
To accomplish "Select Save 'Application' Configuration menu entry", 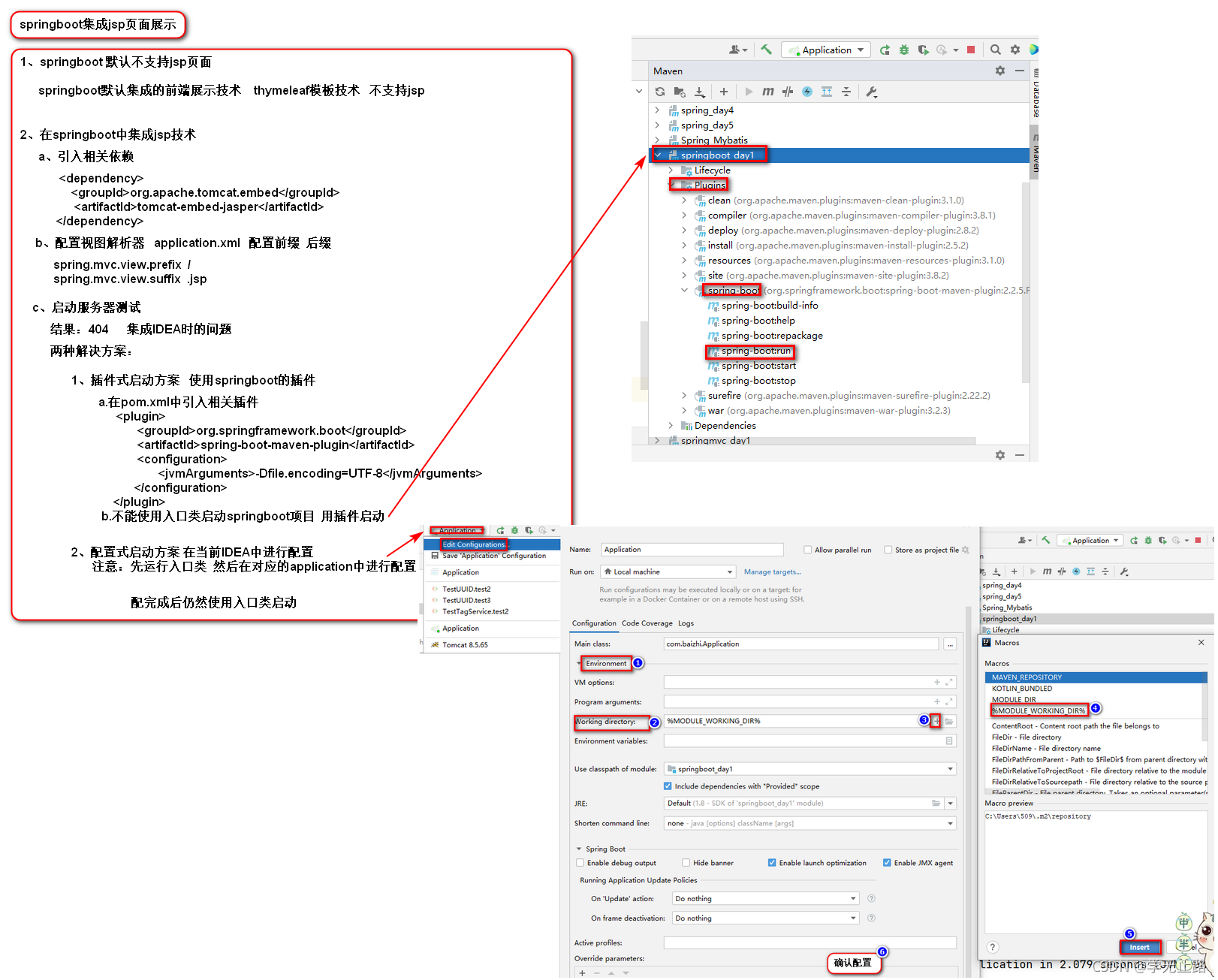I will click(x=492, y=556).
